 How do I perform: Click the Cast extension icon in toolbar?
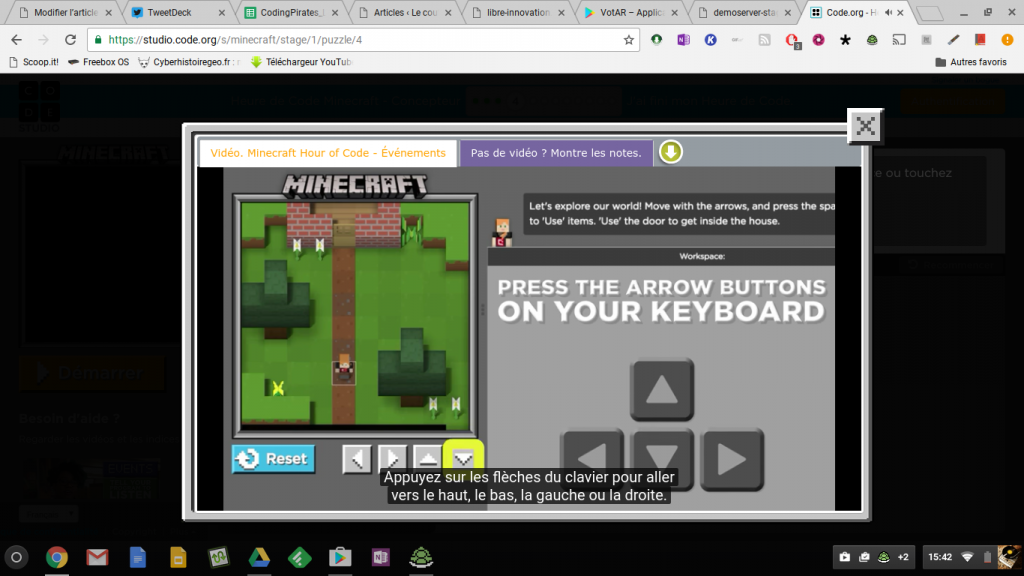pos(900,39)
